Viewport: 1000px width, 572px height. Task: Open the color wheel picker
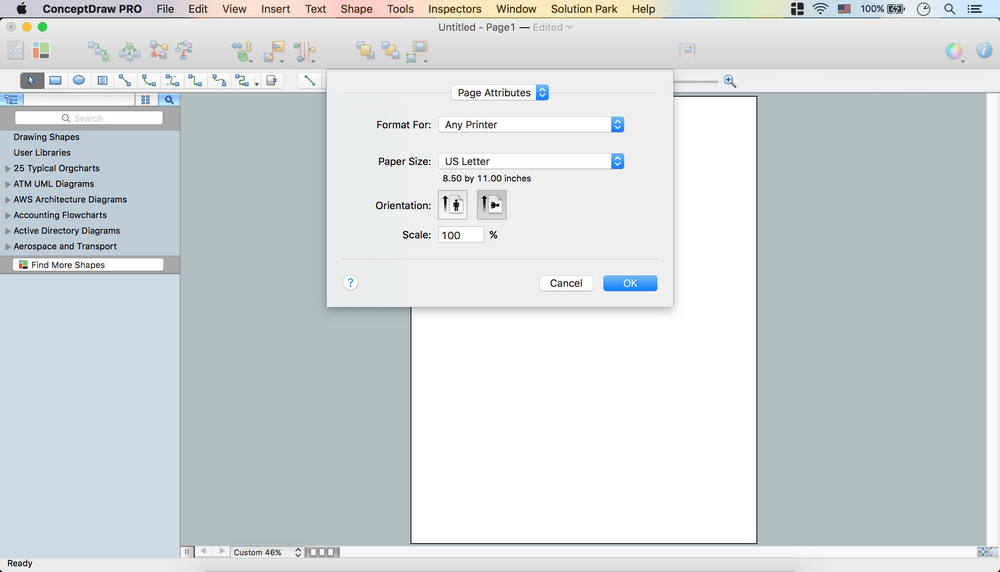click(954, 51)
